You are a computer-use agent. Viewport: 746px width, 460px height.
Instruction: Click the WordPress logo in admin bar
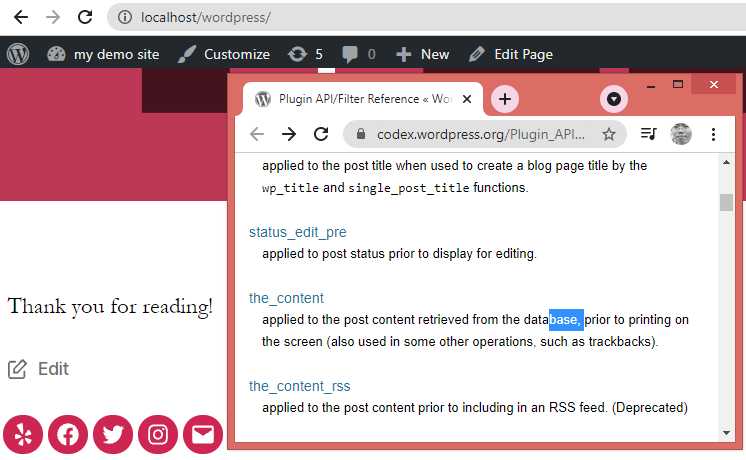click(x=18, y=54)
